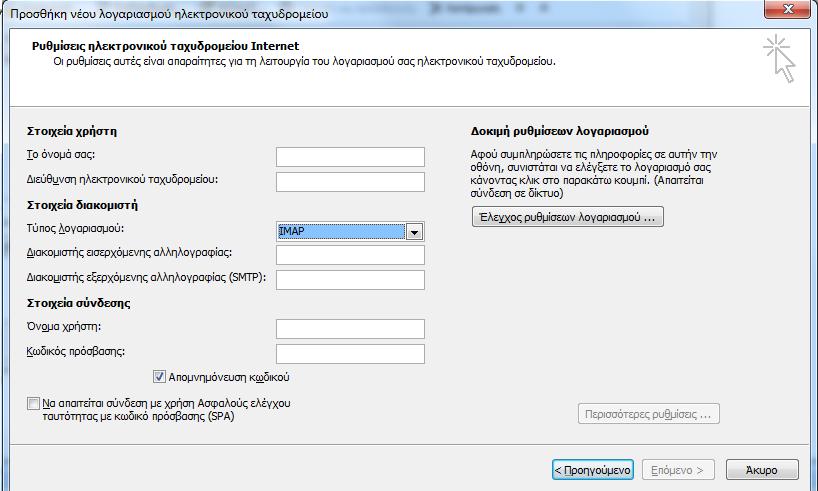Cancel the wizard with the 'Άκυρο' button
818x491 pixels.
click(762, 470)
